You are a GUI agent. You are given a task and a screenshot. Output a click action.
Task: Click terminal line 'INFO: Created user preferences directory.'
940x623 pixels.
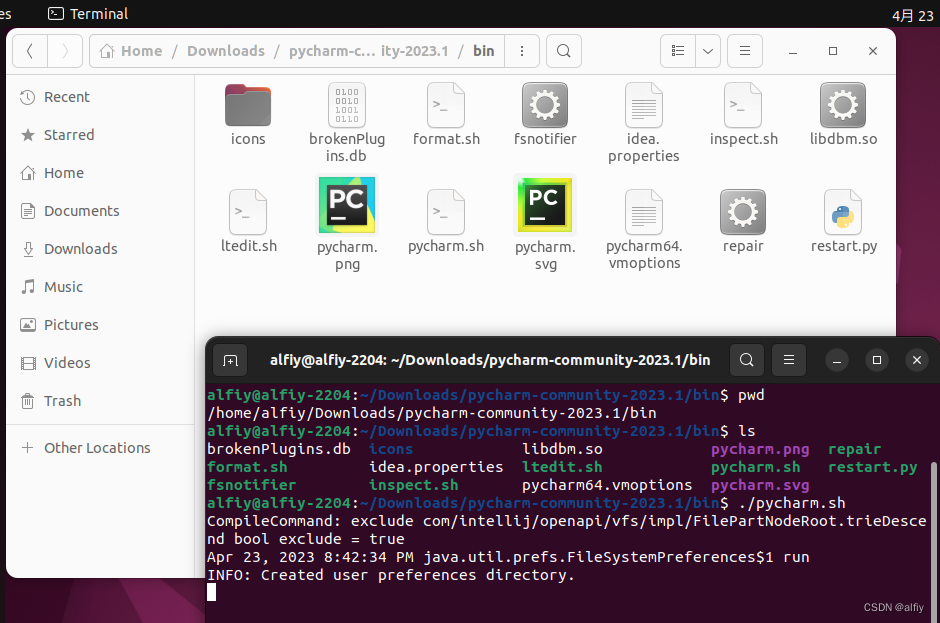[x=391, y=575]
